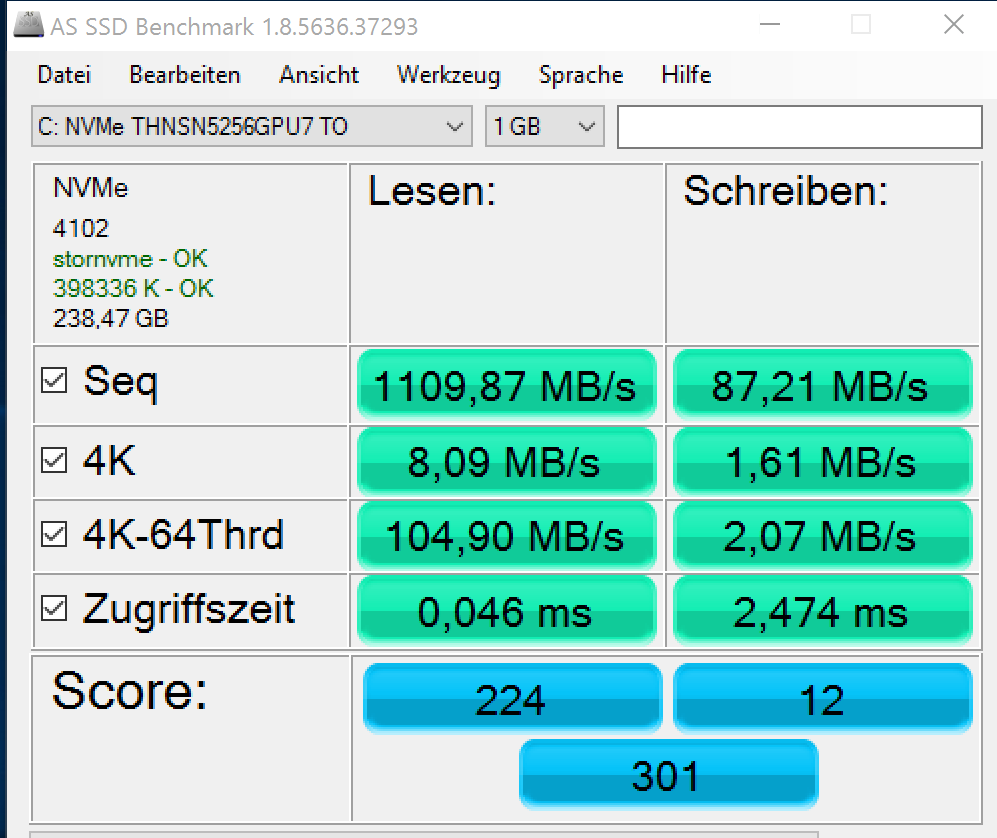Click the empty text field beside size dropdown

click(799, 127)
